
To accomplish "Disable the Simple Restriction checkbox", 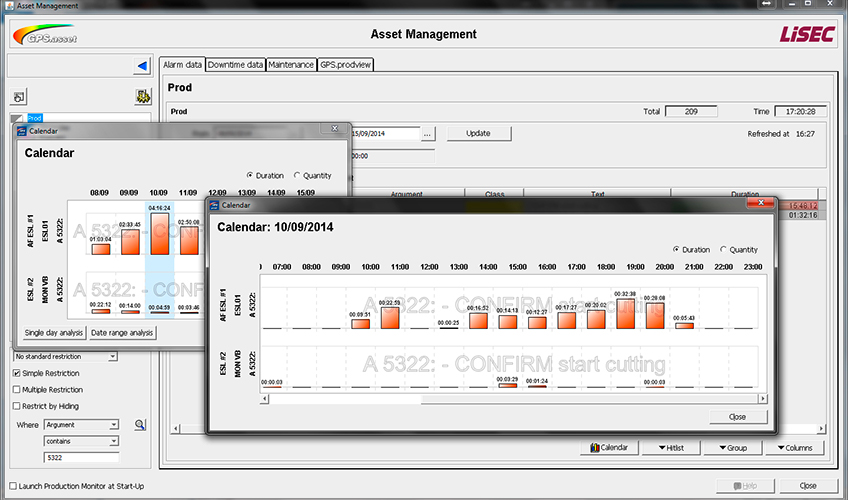I will pyautogui.click(x=17, y=373).
